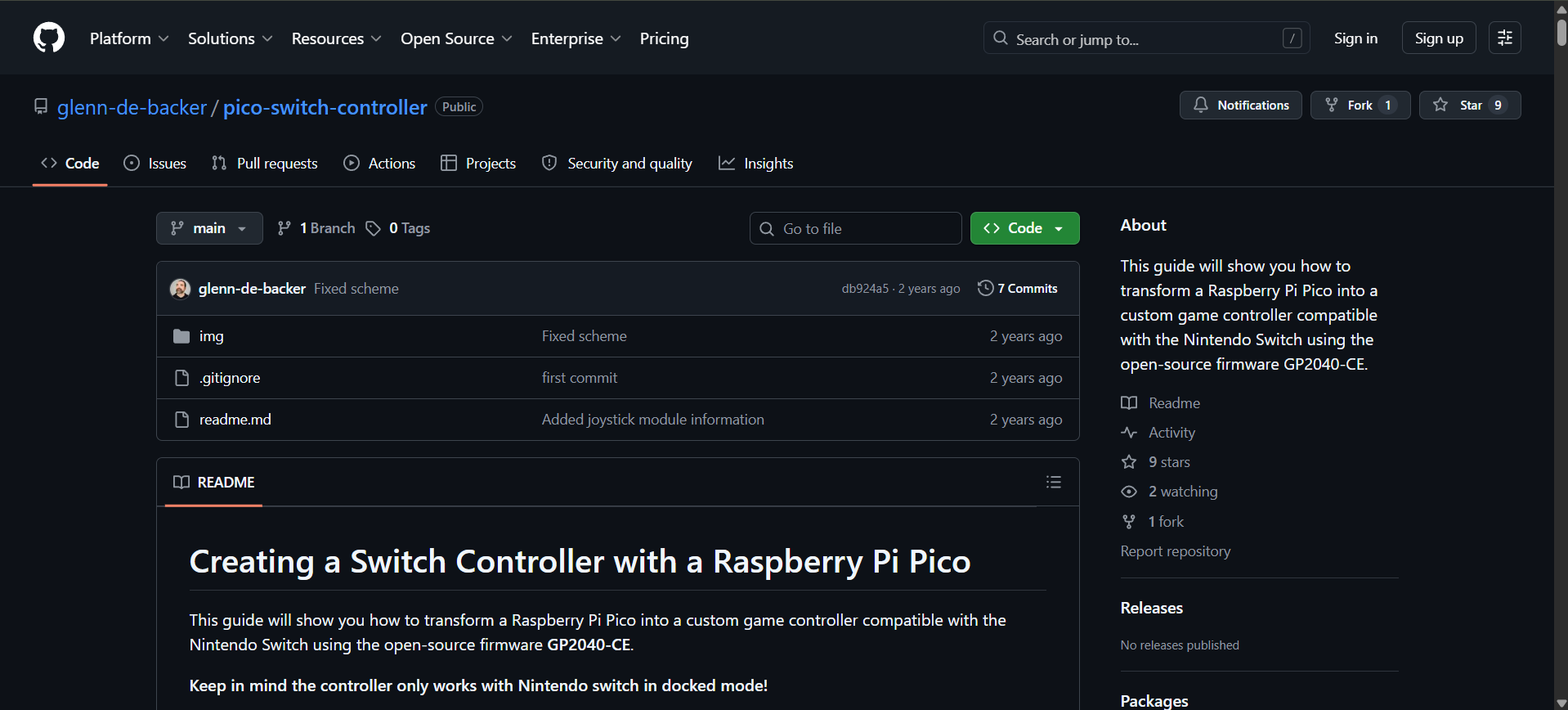Select the README tab heading
Image resolution: width=1568 pixels, height=710 pixels.
tap(214, 483)
